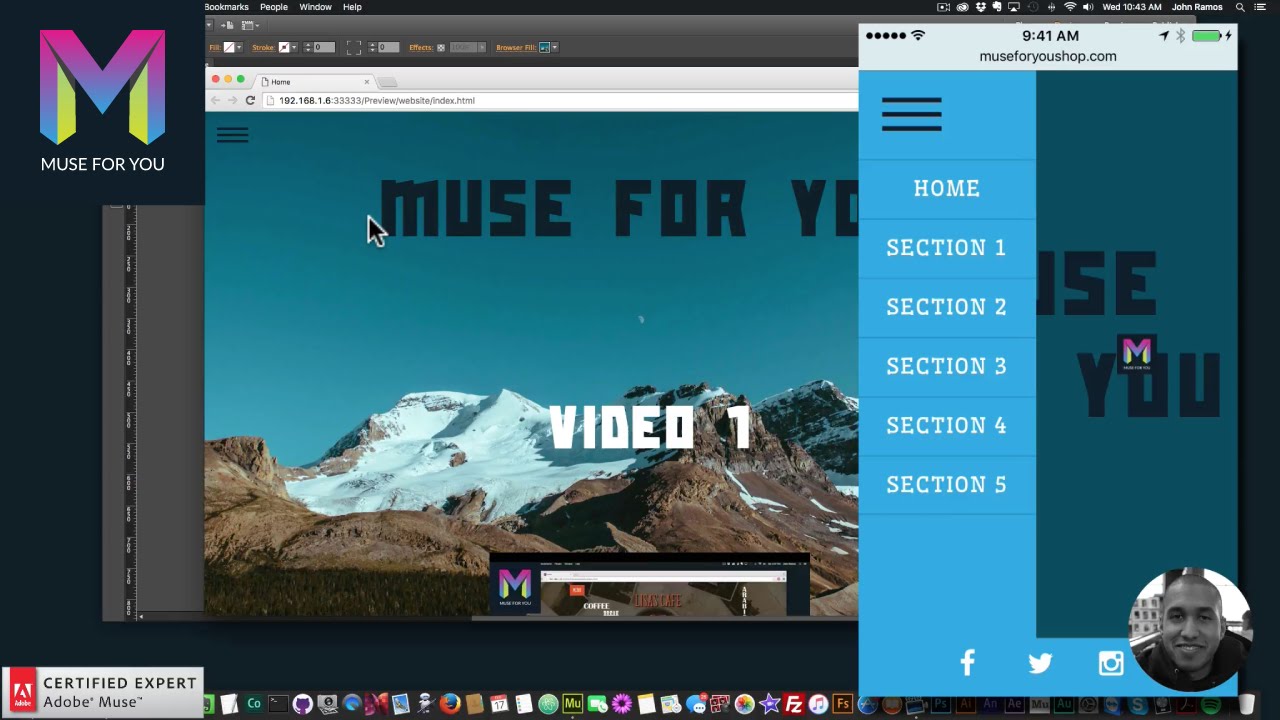Click the Wed 10:43 AM clock

[x=1132, y=7]
